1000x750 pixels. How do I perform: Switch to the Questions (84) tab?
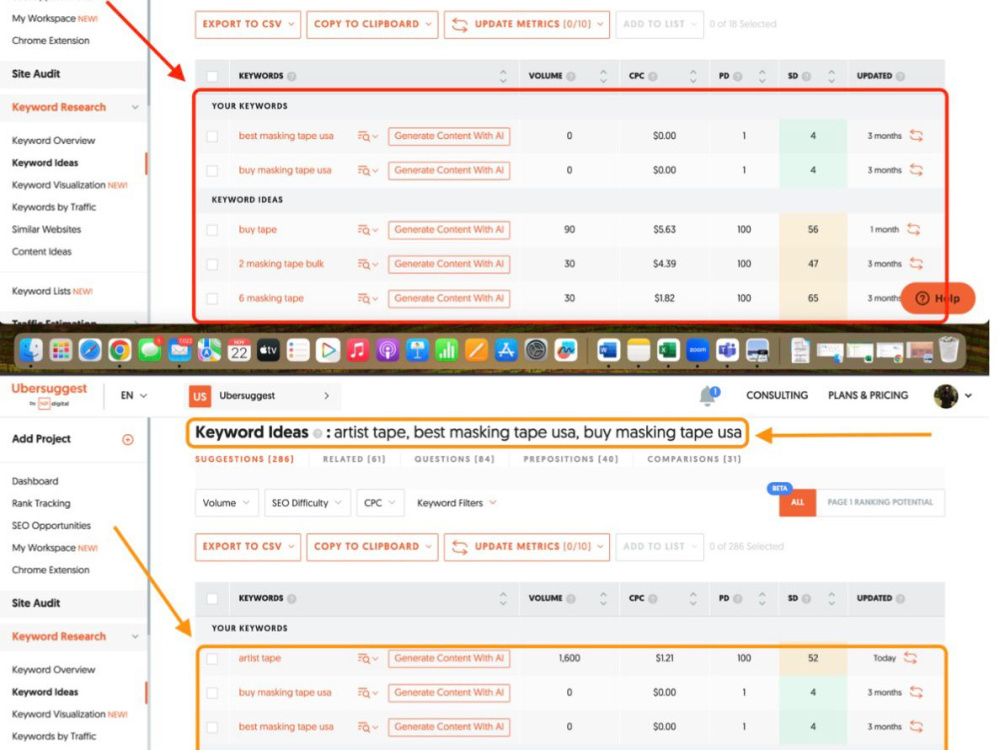coord(454,459)
